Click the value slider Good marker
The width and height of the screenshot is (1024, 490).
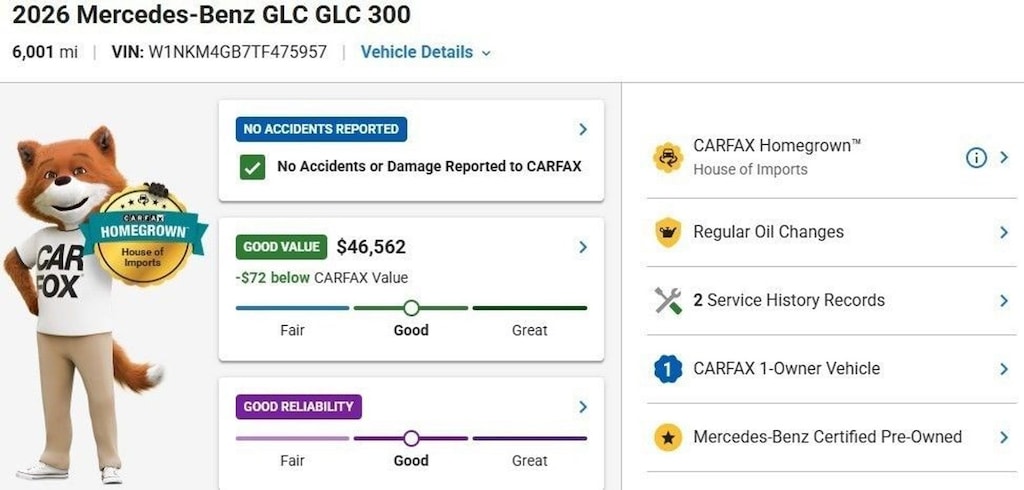[411, 308]
